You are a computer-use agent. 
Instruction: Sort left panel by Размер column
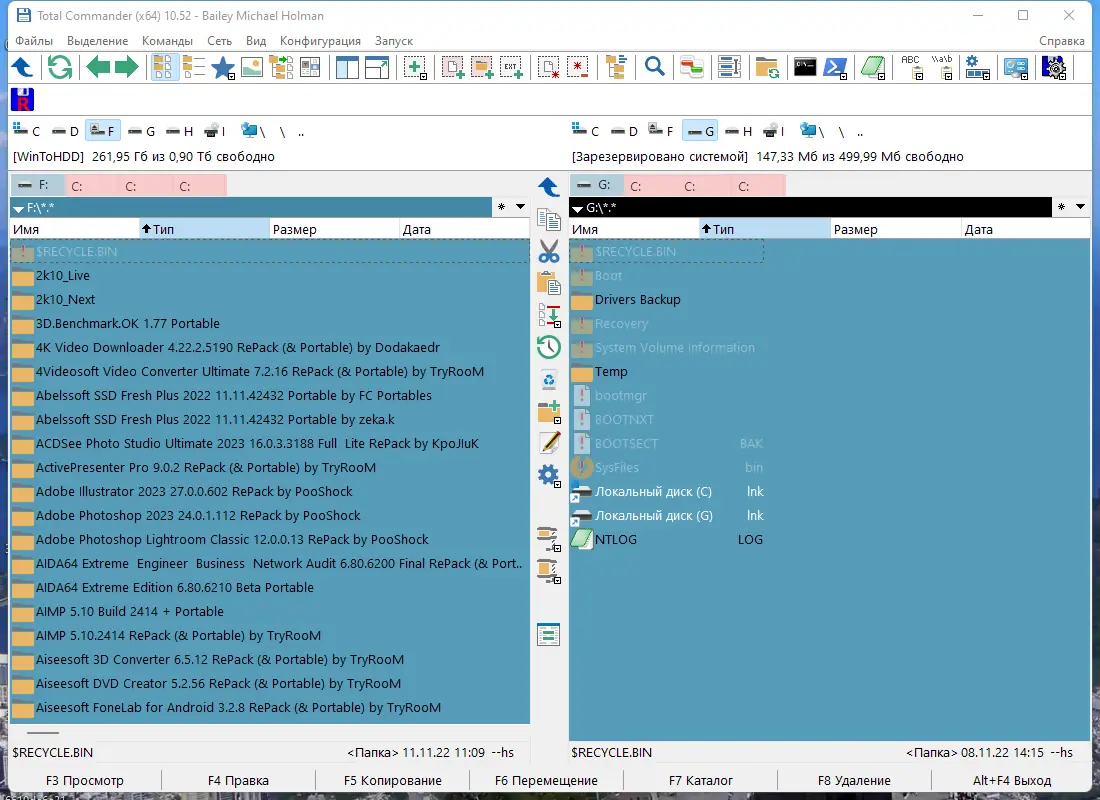(x=335, y=229)
